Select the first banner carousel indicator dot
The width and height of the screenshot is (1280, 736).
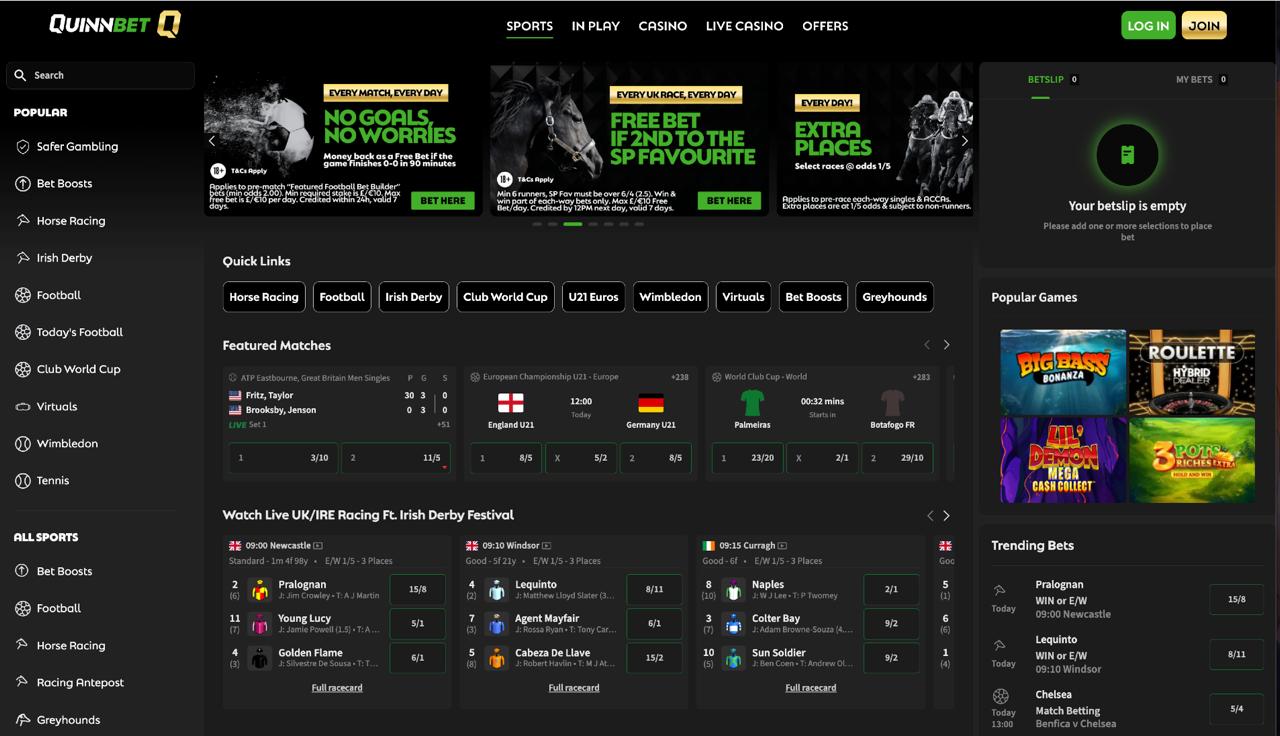[x=537, y=224]
